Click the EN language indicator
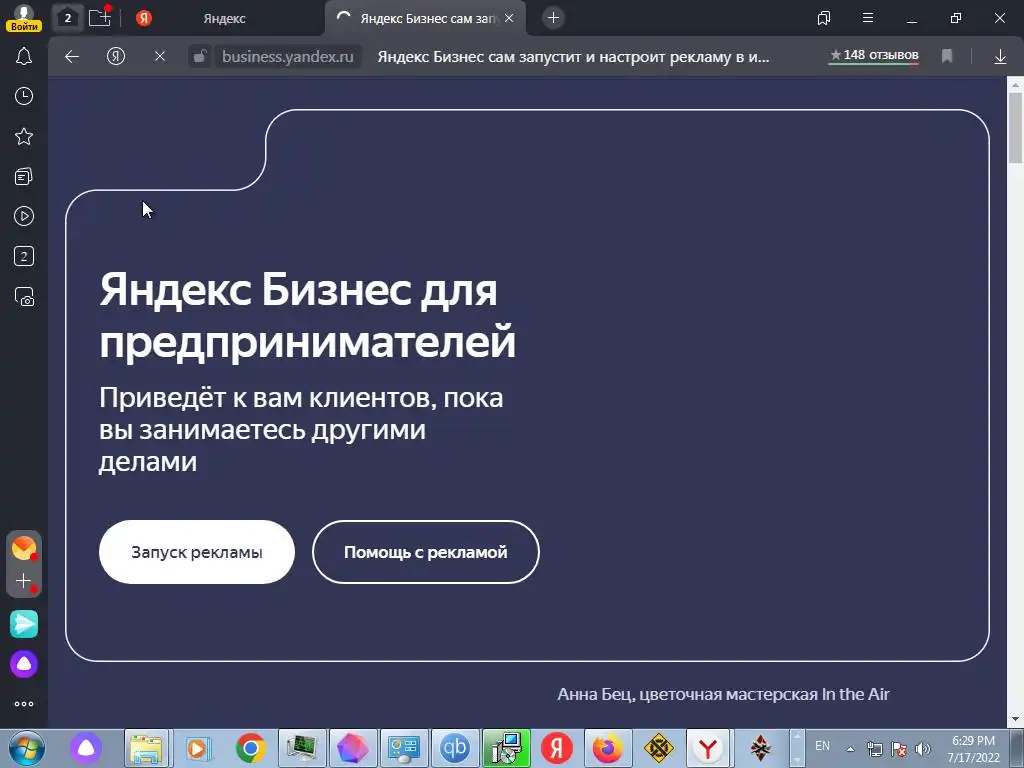 [x=822, y=746]
